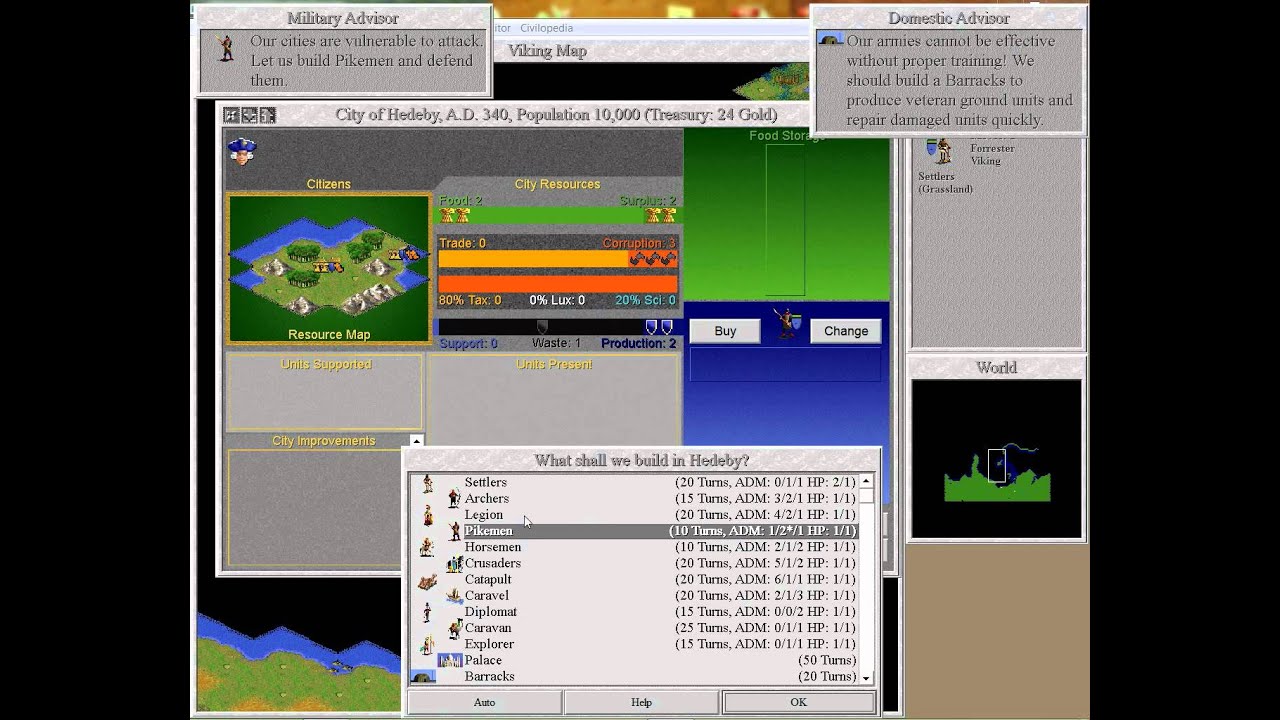The width and height of the screenshot is (1280, 720).
Task: Select Crusaders in the build list
Action: click(x=660, y=563)
